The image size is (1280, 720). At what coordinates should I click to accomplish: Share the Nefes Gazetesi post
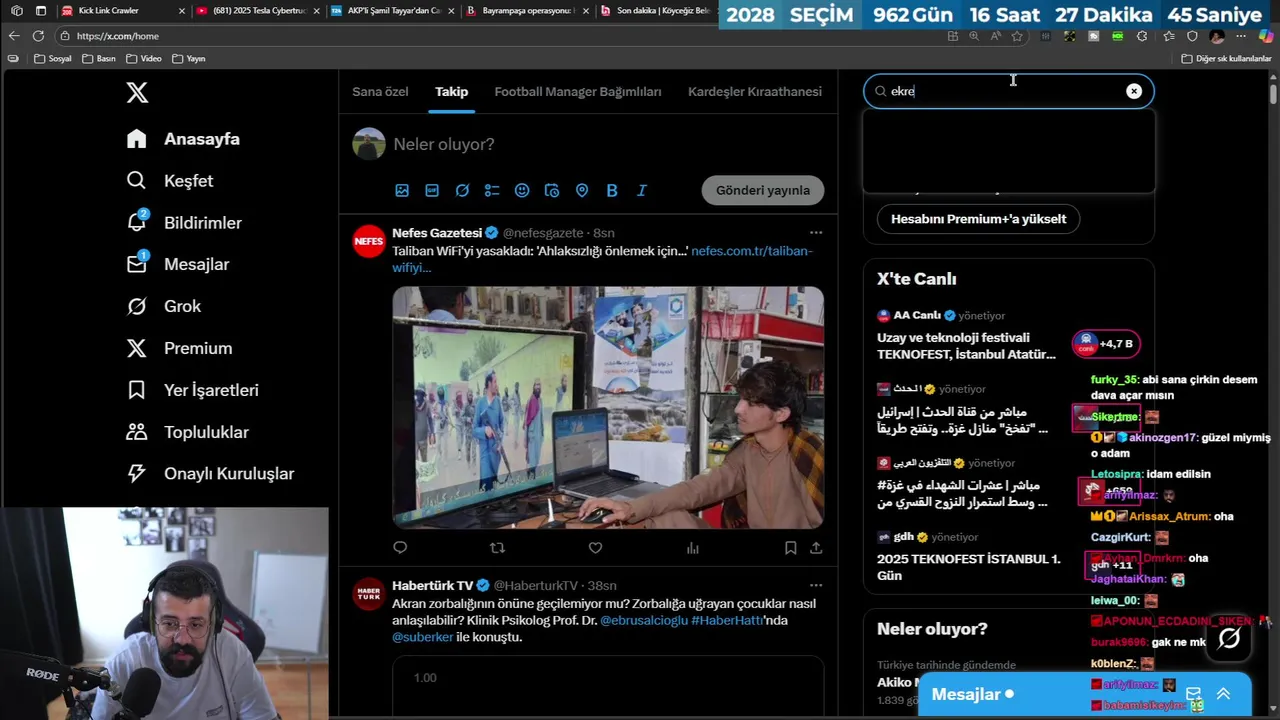[x=816, y=547]
